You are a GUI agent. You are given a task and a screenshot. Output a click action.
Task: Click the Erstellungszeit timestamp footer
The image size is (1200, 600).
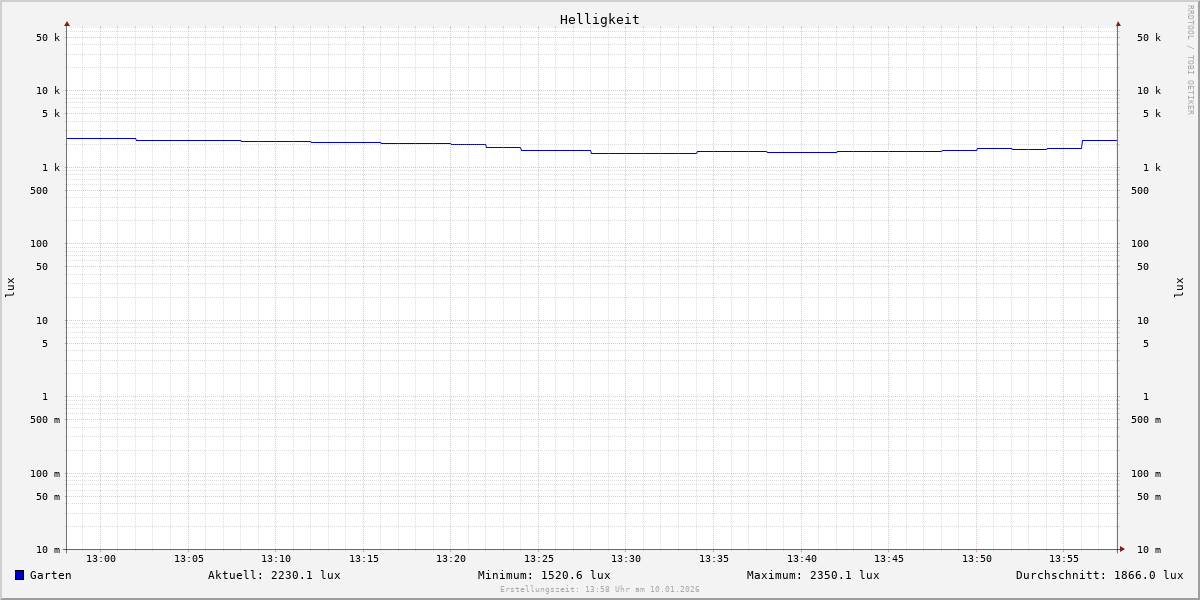[x=600, y=590]
